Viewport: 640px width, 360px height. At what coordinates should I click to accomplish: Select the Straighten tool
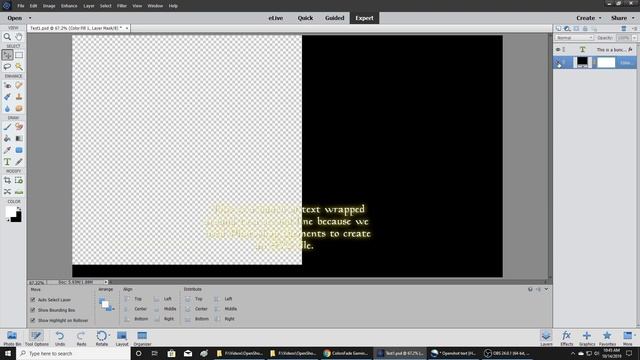19,192
